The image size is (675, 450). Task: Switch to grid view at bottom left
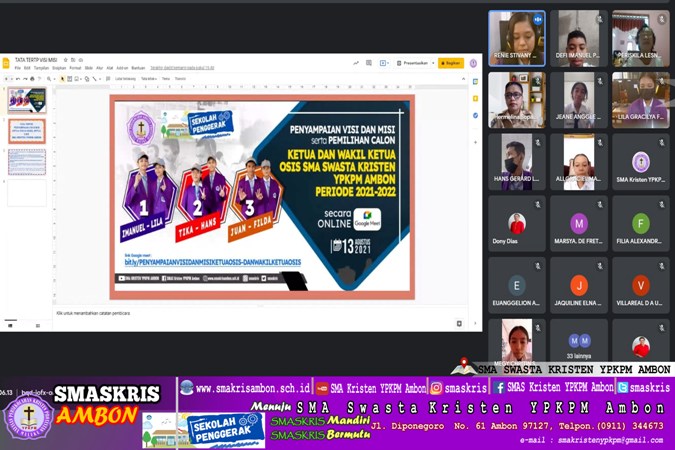pos(38,326)
